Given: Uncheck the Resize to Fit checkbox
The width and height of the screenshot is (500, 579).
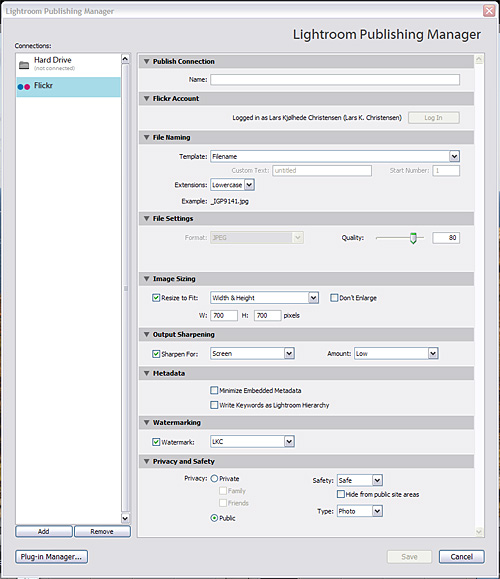Looking at the screenshot, I should 156,298.
